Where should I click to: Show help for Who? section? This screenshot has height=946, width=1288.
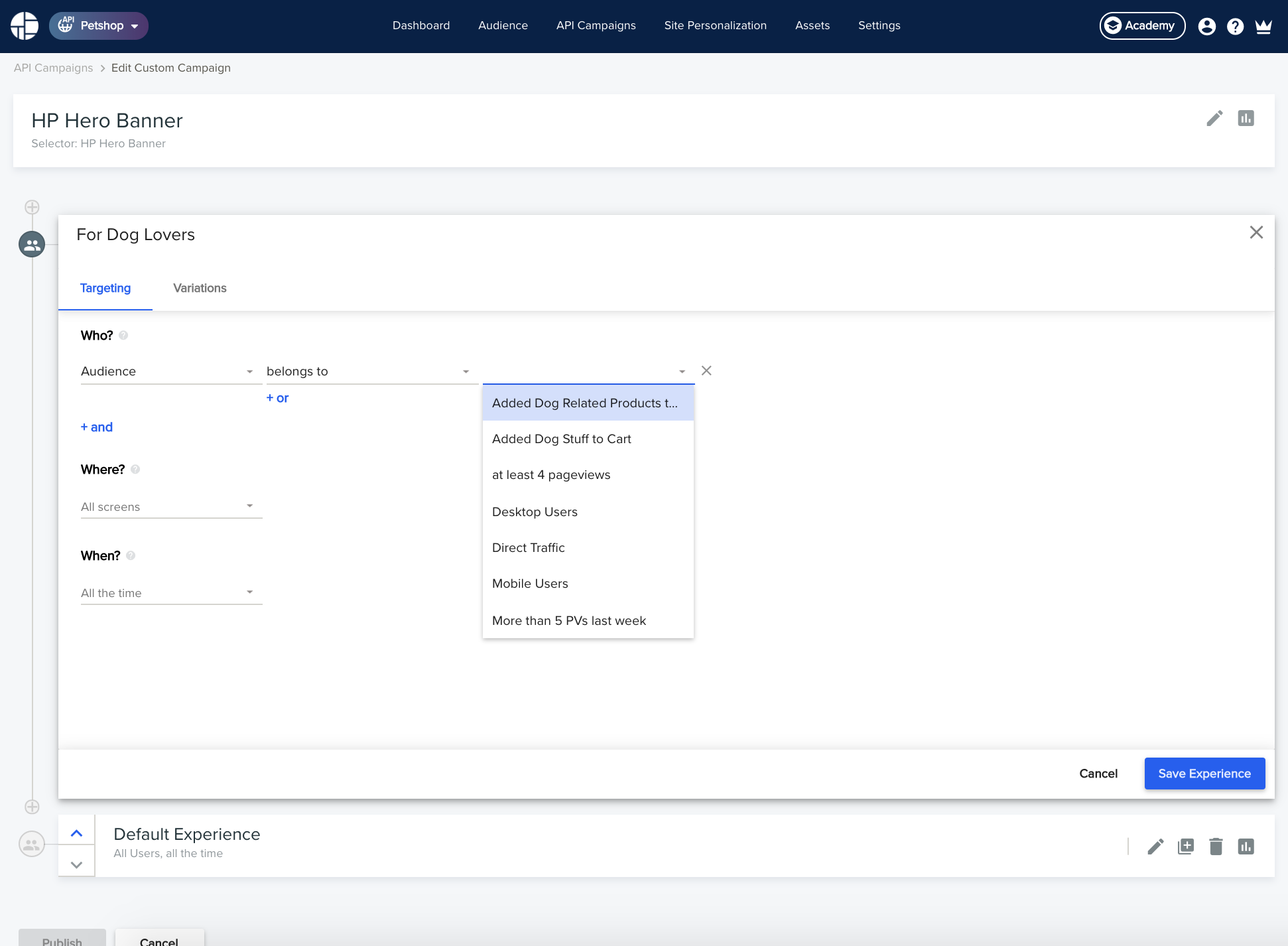123,336
